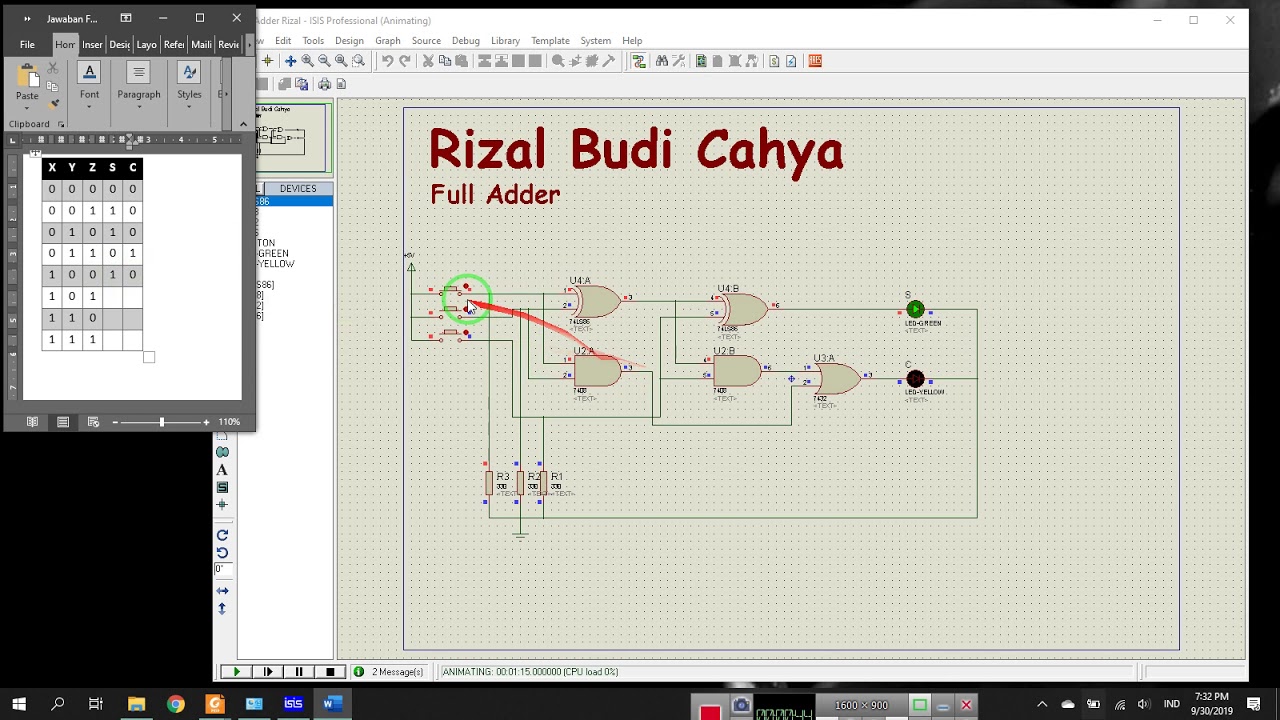The width and height of the screenshot is (1280, 720).
Task: Open the Edit menu in ISIS
Action: click(283, 41)
